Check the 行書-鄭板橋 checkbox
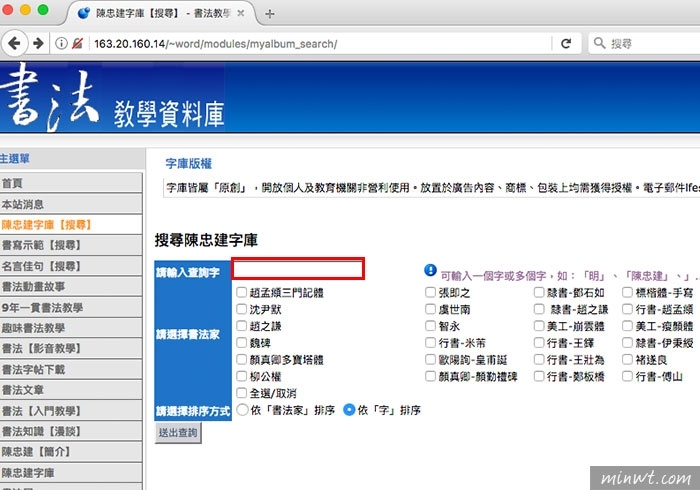 click(539, 376)
